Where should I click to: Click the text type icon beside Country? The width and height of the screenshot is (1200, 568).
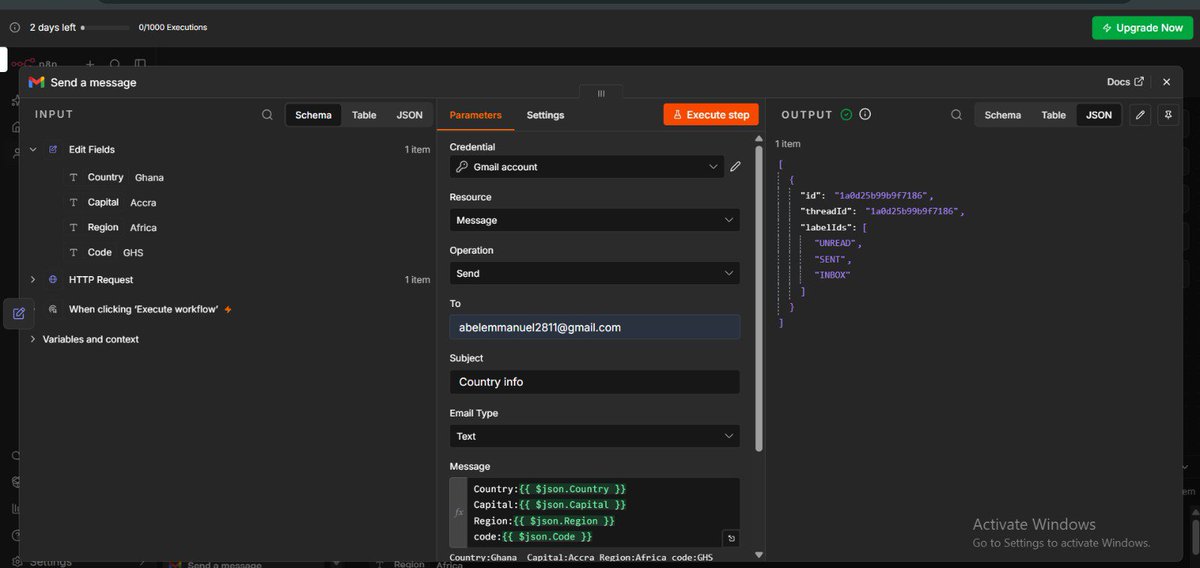pyautogui.click(x=73, y=177)
